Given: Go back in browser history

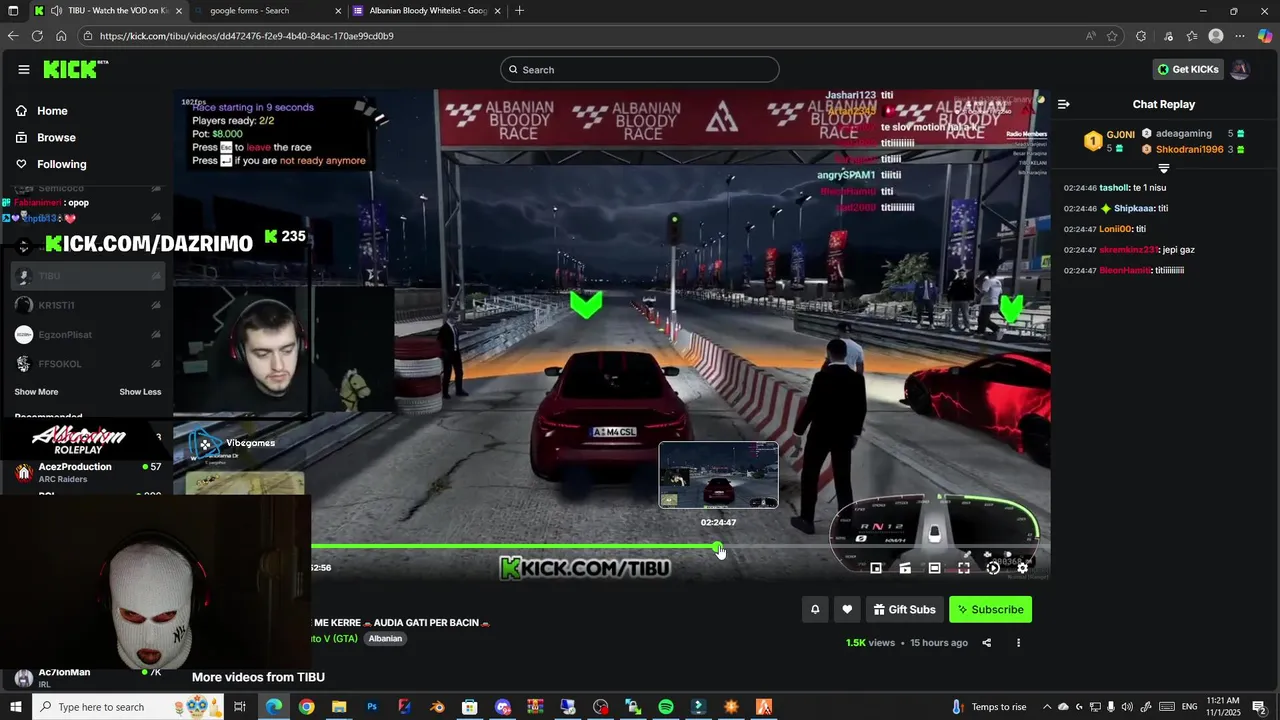Looking at the screenshot, I should click(13, 36).
